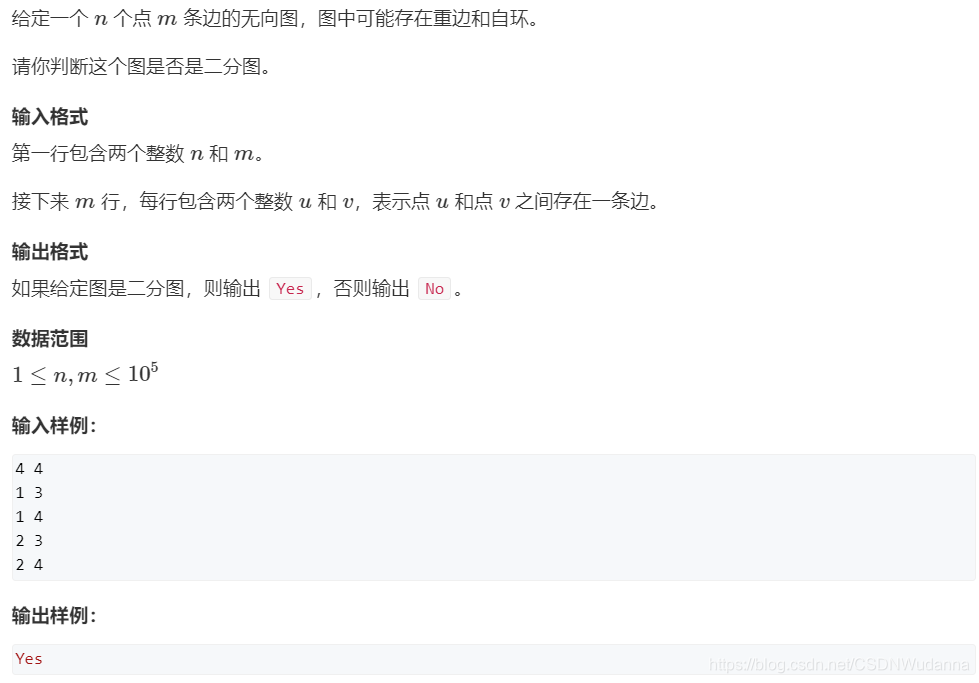
Task: Click the line 第一行包含两个整数
Action: 138,153
